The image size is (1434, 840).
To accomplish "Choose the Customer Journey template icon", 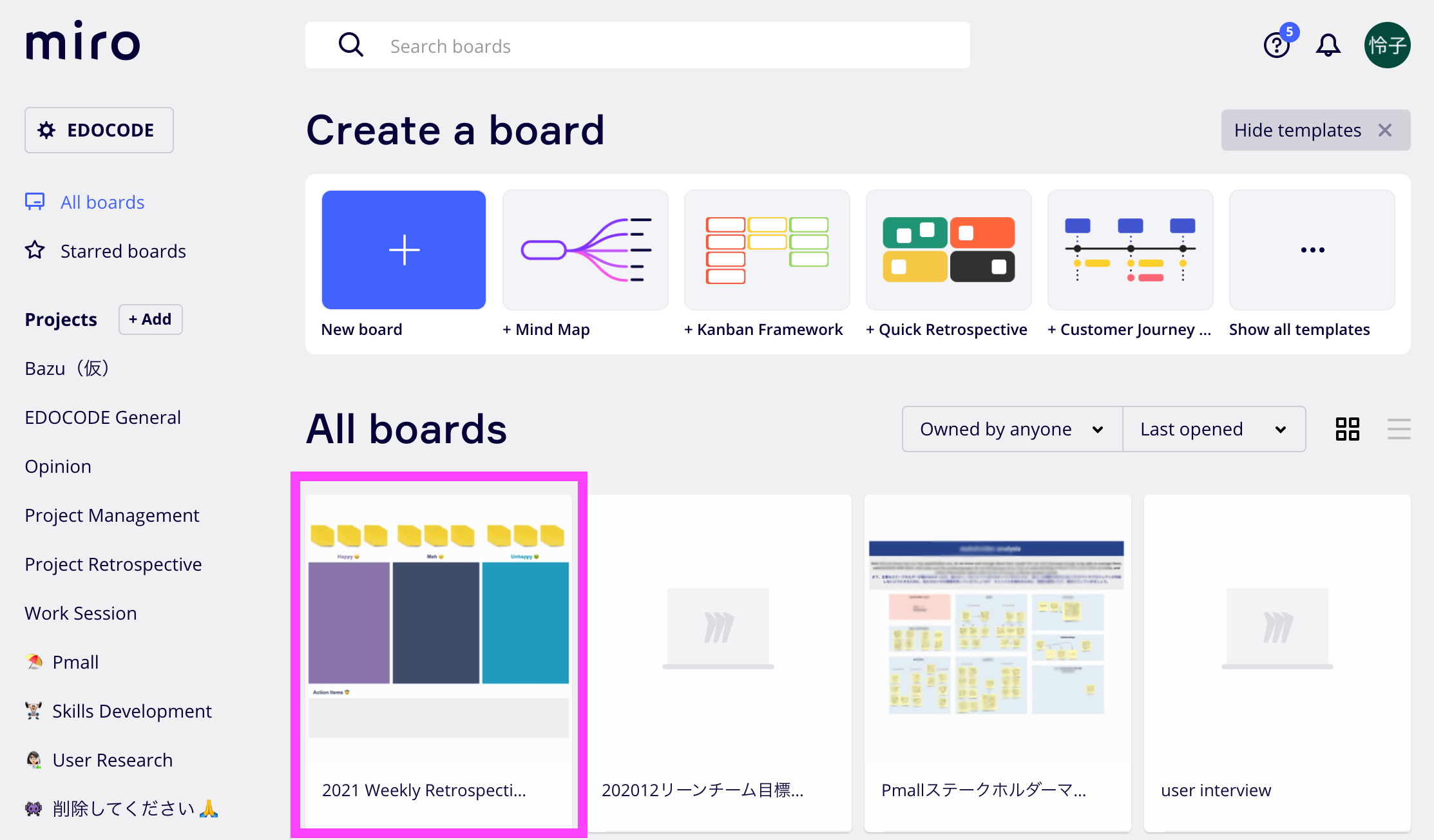I will (1130, 250).
